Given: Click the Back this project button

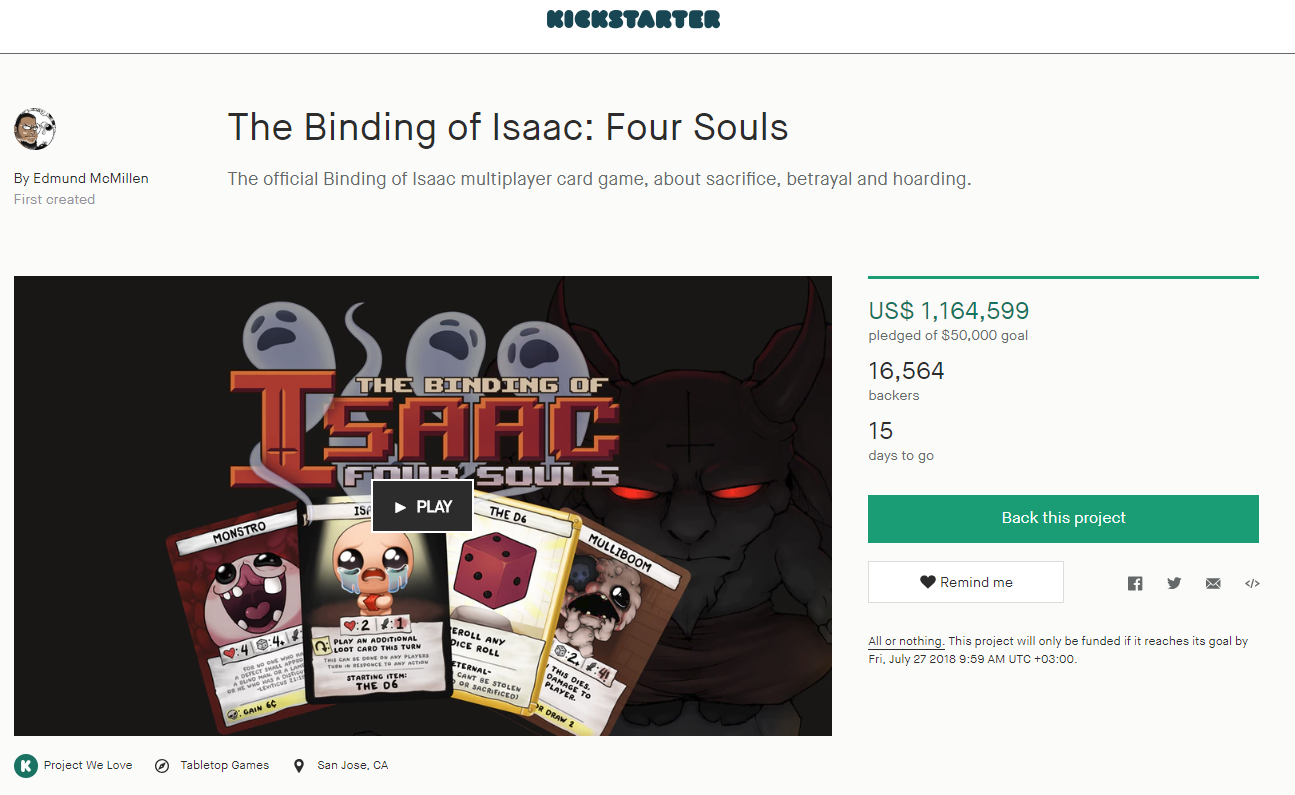Looking at the screenshot, I should coord(1063,518).
